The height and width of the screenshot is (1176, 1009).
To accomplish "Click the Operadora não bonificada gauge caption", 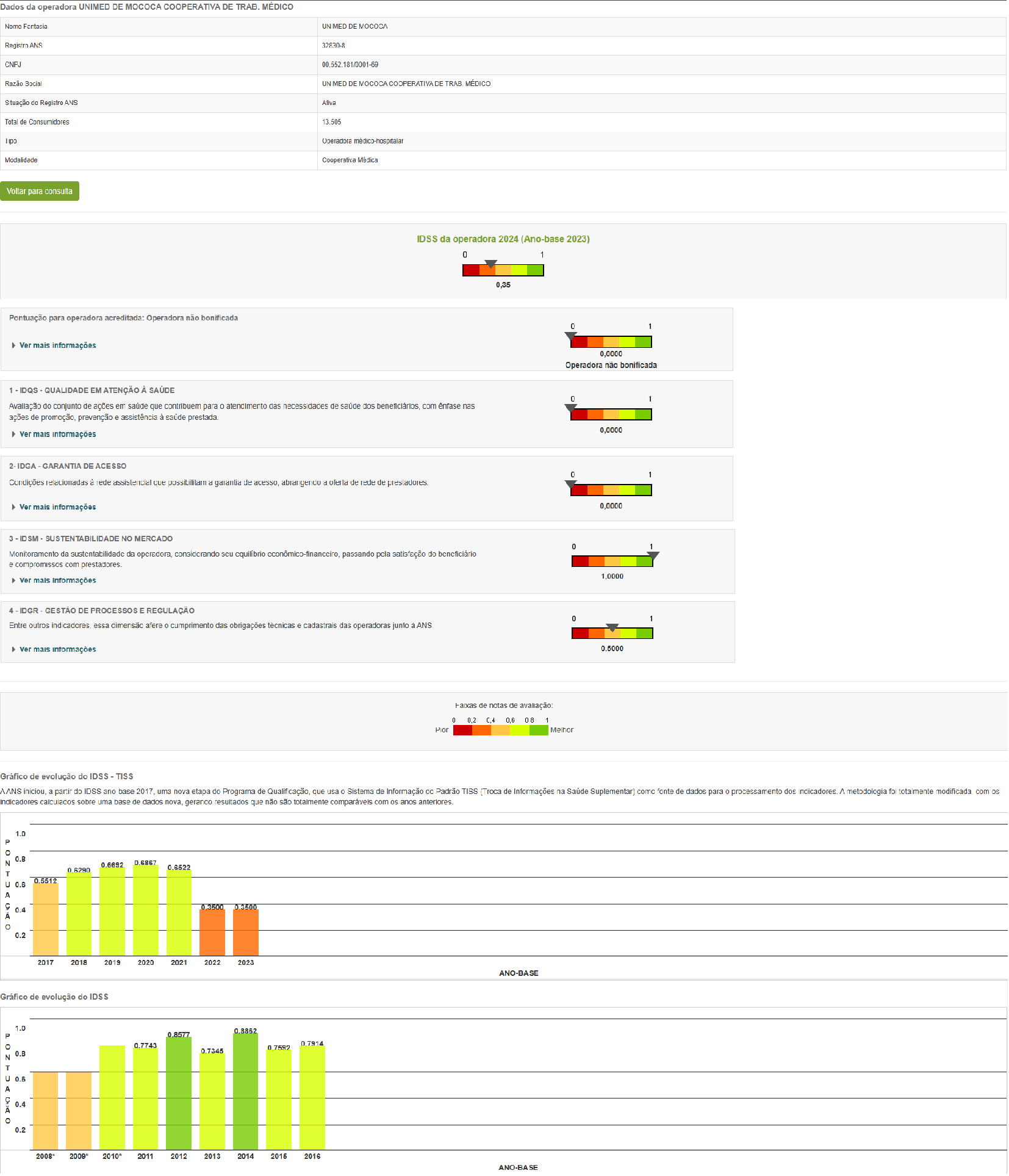I will coord(611,366).
